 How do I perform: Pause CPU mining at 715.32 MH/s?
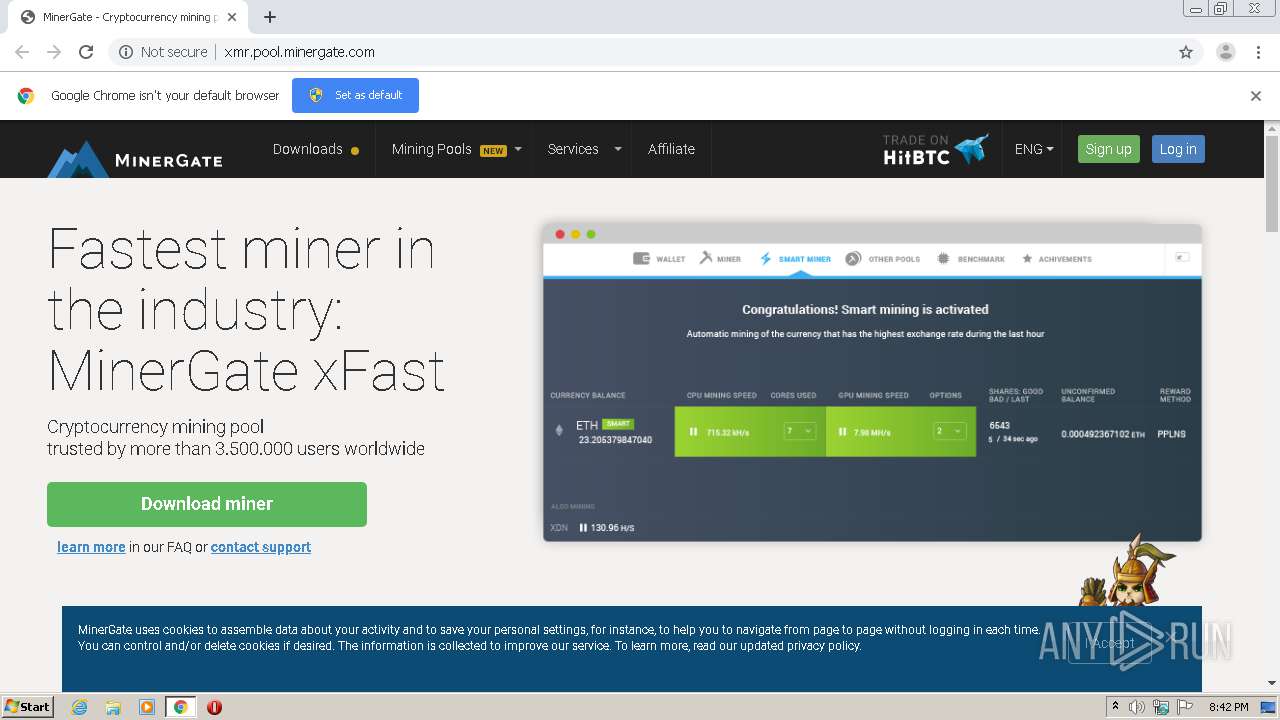[693, 432]
